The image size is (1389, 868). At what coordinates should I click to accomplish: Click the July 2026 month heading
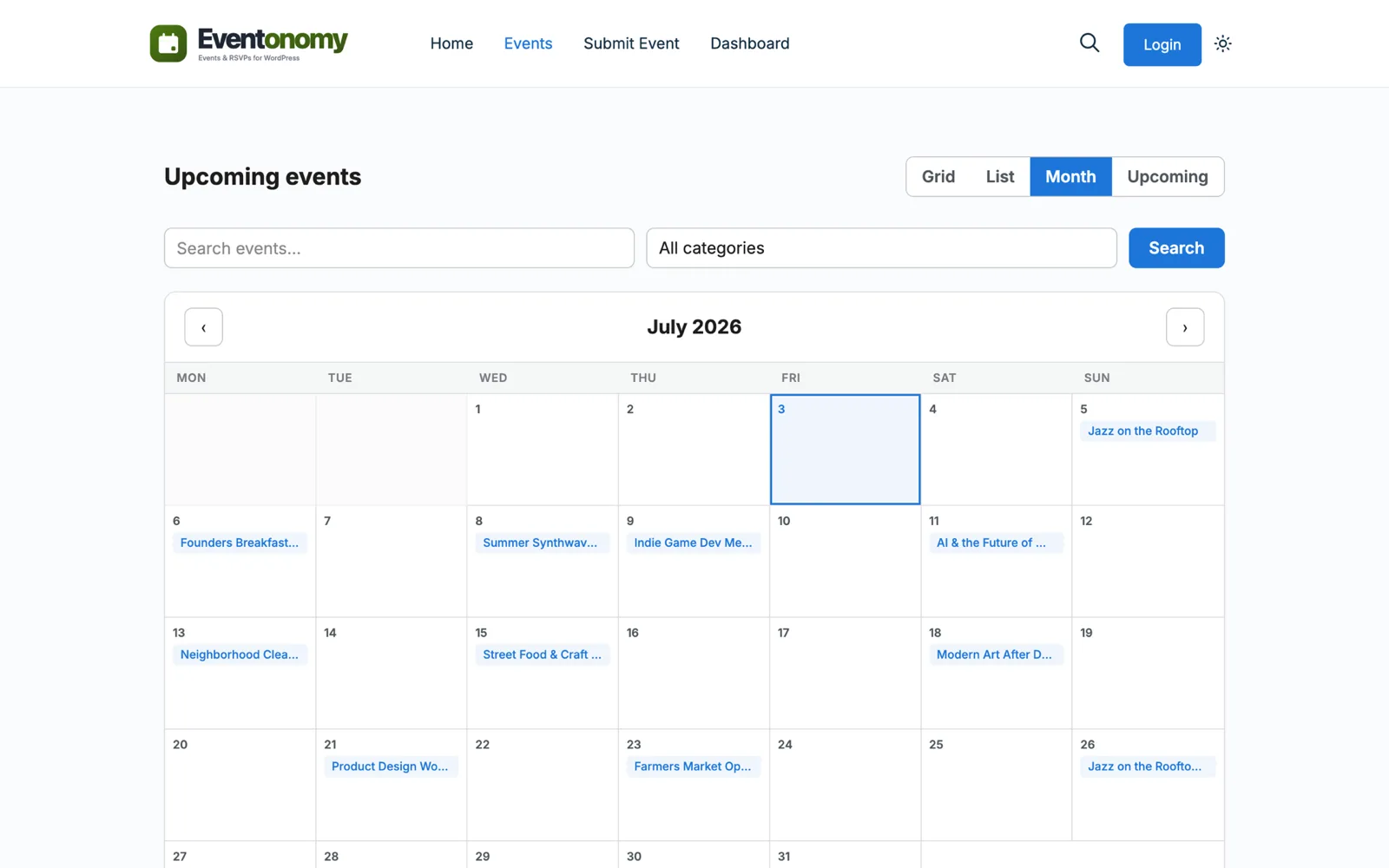[694, 327]
